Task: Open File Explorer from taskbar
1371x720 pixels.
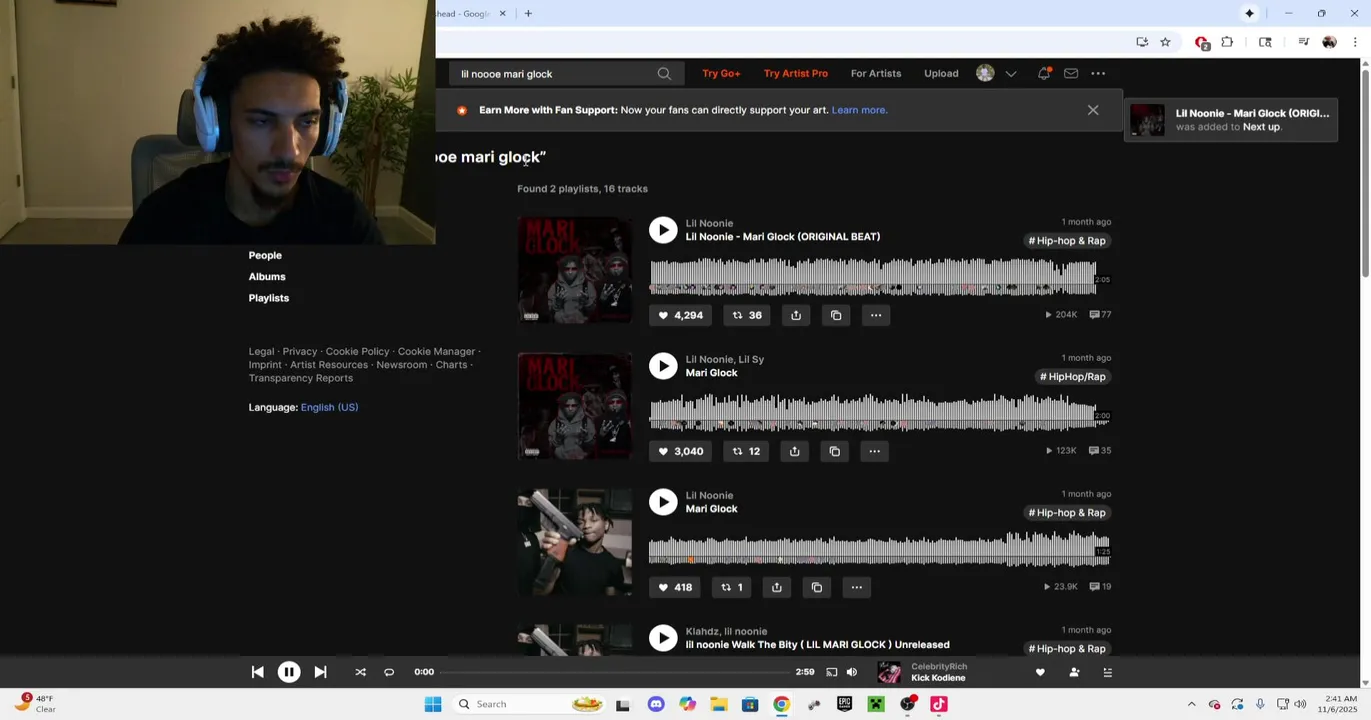Action: click(x=719, y=704)
